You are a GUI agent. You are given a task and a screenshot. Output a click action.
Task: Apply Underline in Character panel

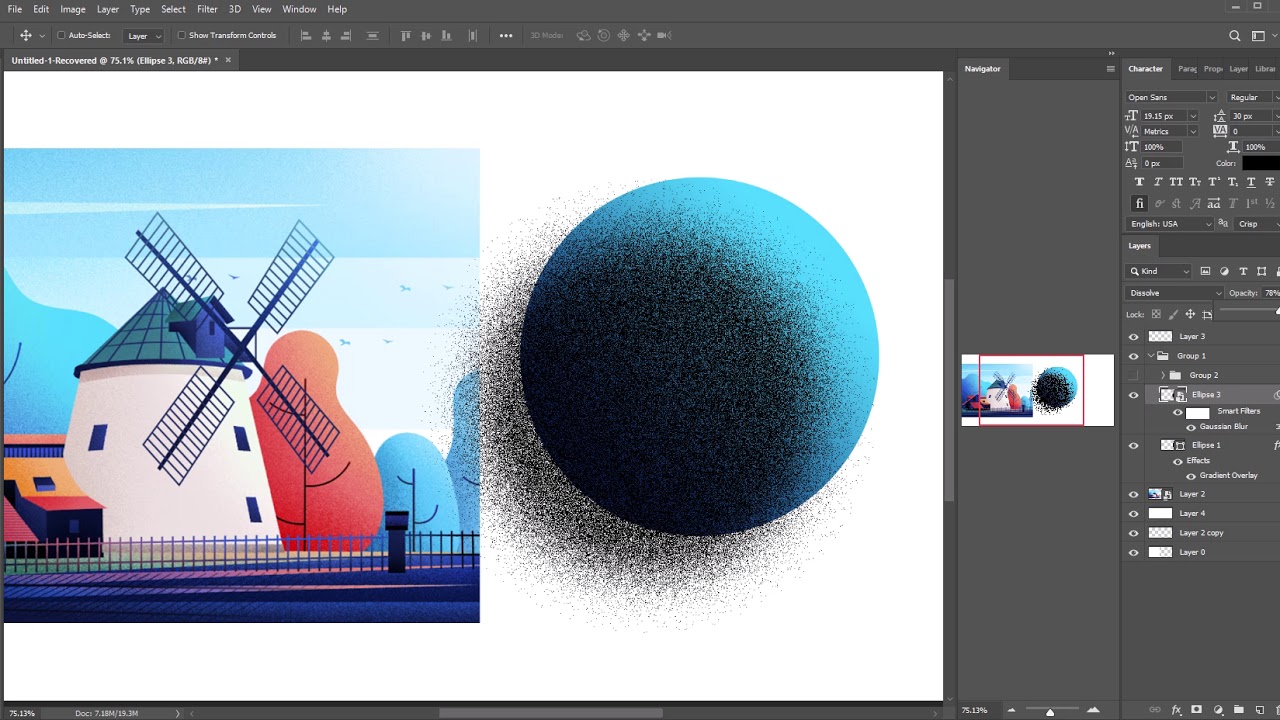coord(1252,182)
